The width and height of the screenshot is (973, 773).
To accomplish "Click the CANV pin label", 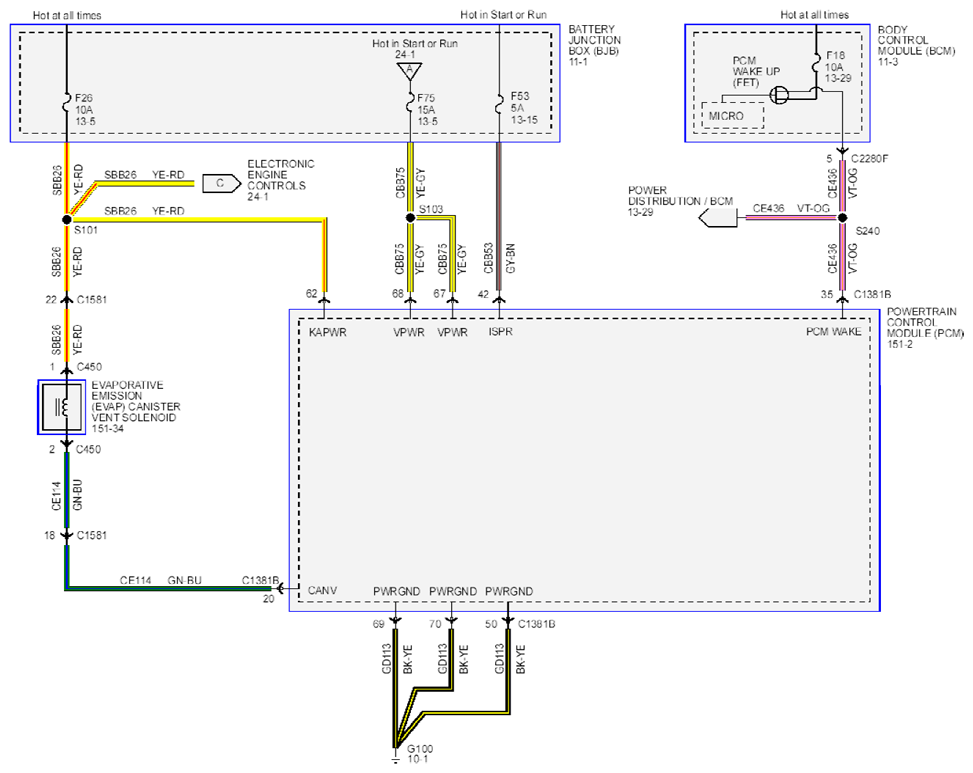I will [322, 590].
